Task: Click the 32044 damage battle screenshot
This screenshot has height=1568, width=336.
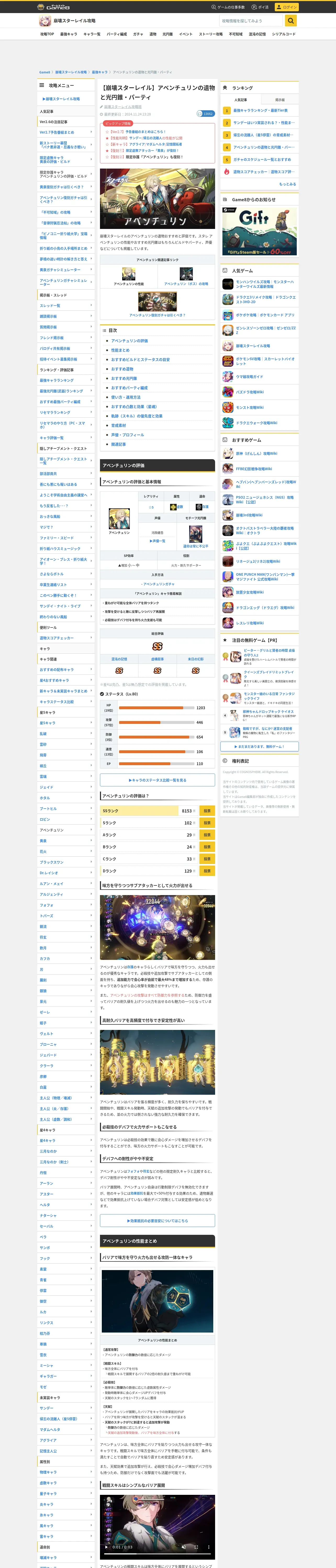Action: [x=157, y=927]
